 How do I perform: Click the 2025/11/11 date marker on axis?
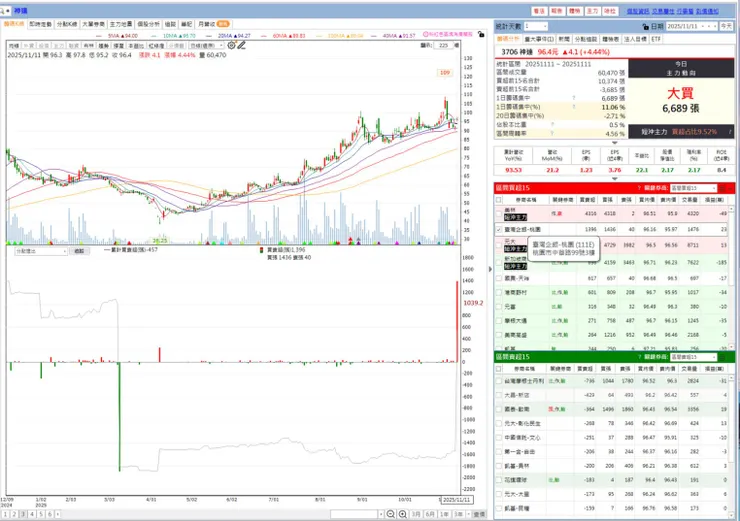click(x=457, y=500)
